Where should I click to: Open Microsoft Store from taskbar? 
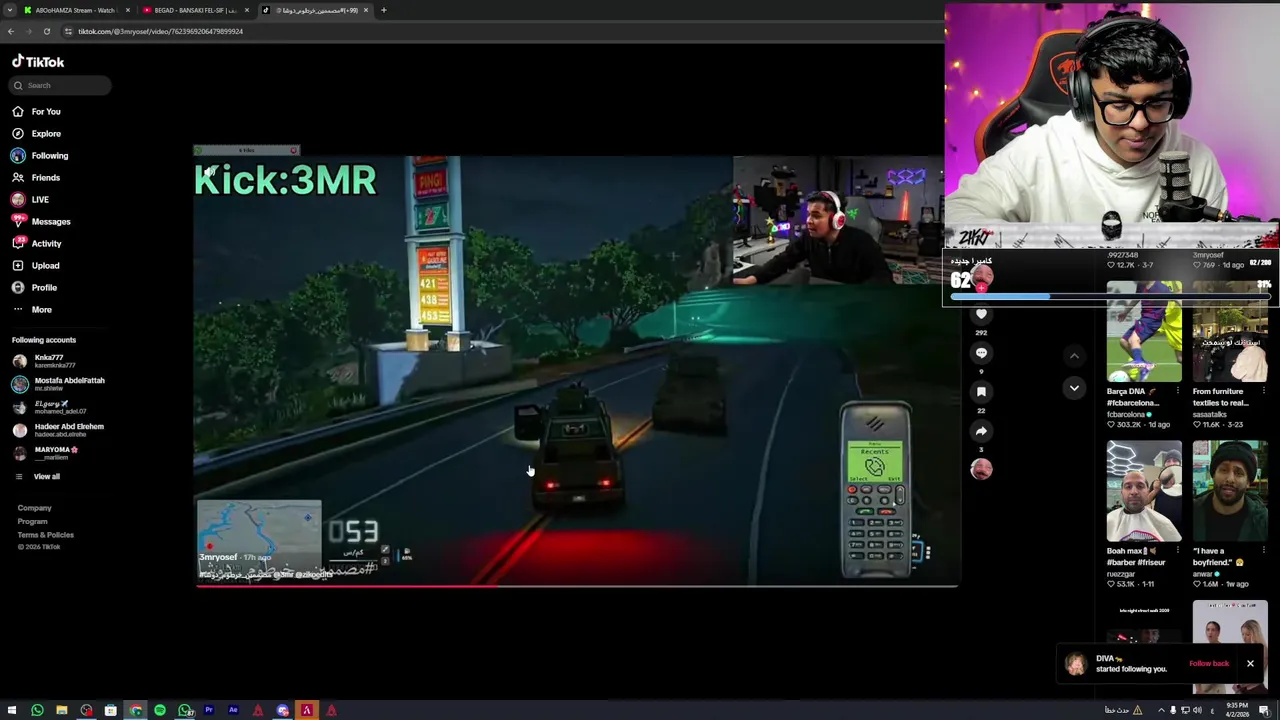pyautogui.click(x=110, y=710)
